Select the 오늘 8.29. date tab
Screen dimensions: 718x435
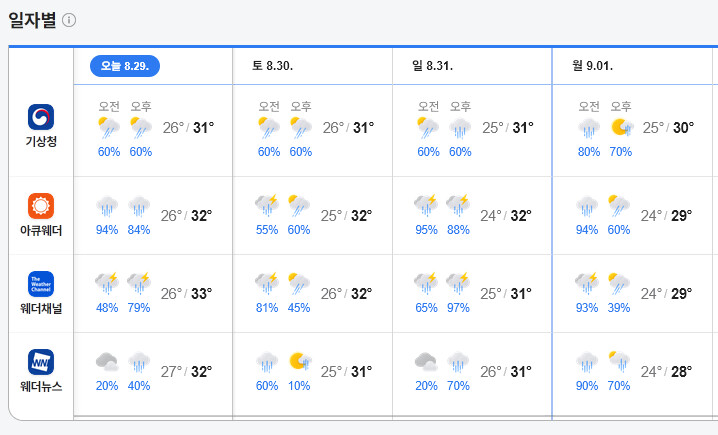pos(125,66)
